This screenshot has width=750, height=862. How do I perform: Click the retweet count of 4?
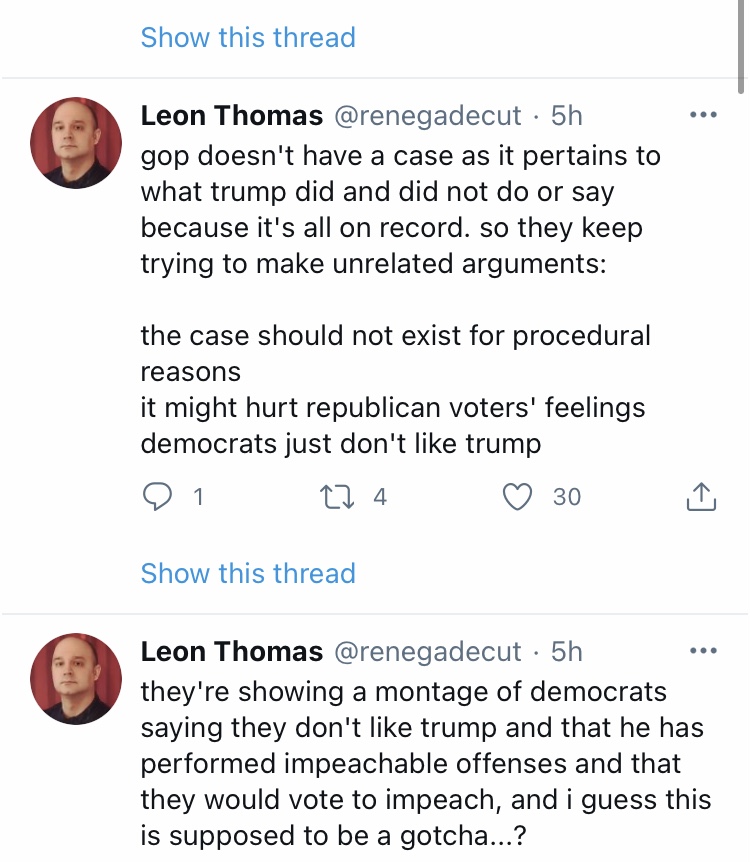(x=380, y=496)
